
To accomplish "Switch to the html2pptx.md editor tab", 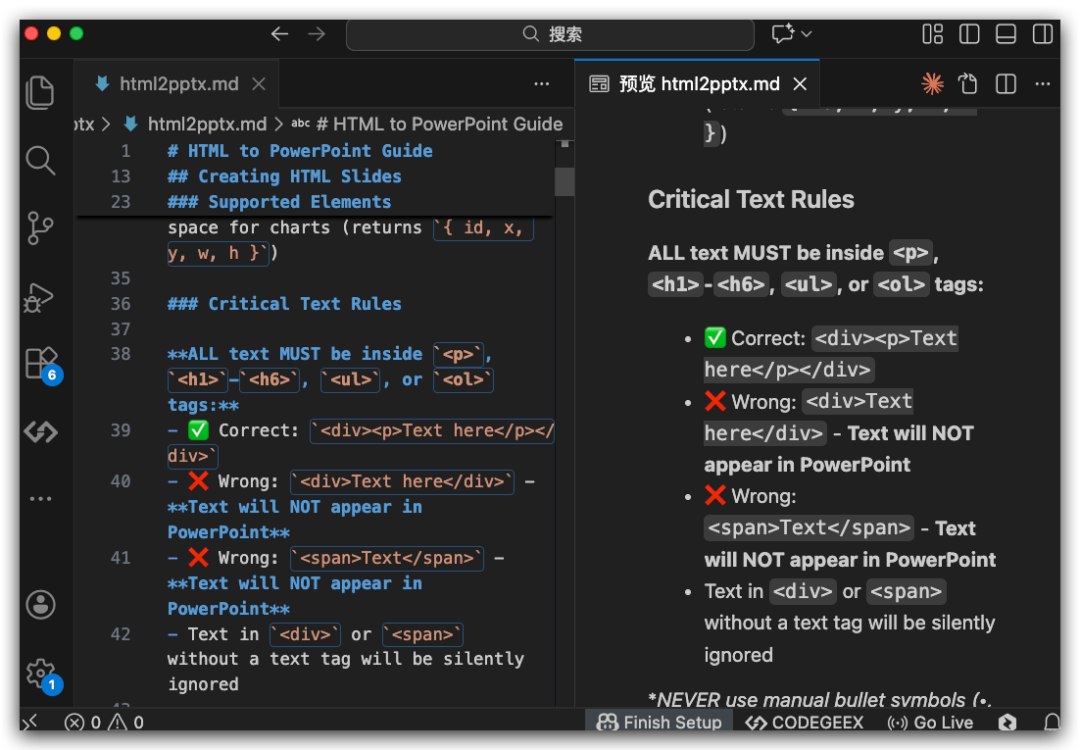I will pyautogui.click(x=178, y=84).
